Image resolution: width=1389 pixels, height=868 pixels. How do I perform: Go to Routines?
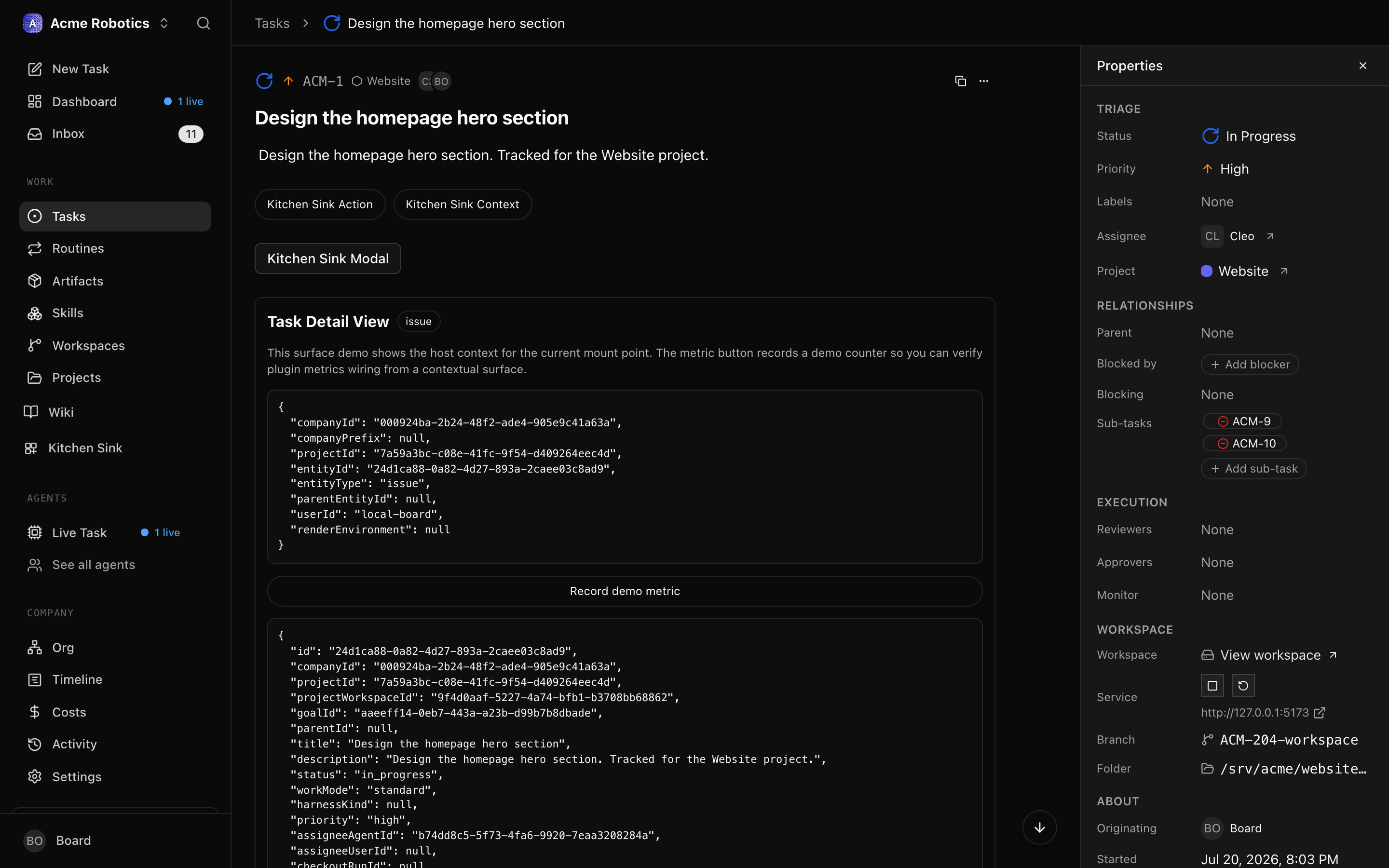tap(115, 248)
